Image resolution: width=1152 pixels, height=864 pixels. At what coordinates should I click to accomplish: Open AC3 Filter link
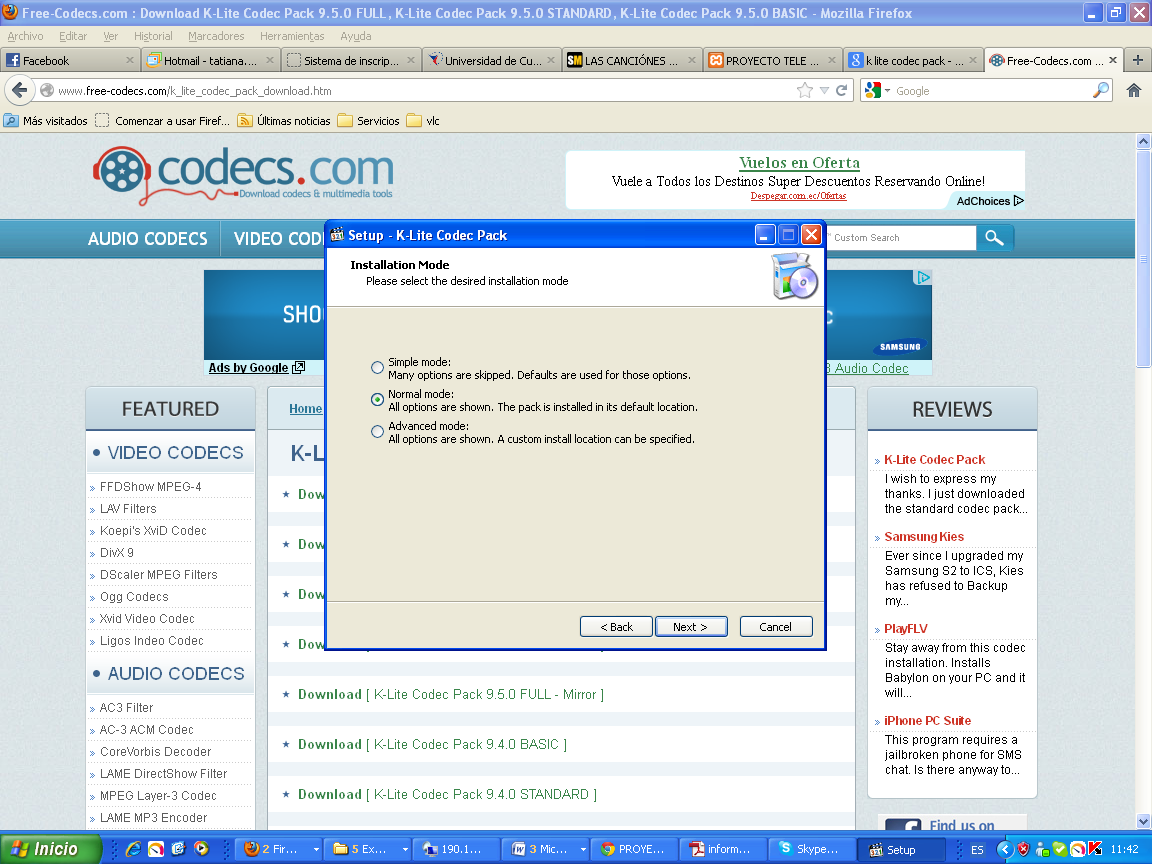coord(126,708)
